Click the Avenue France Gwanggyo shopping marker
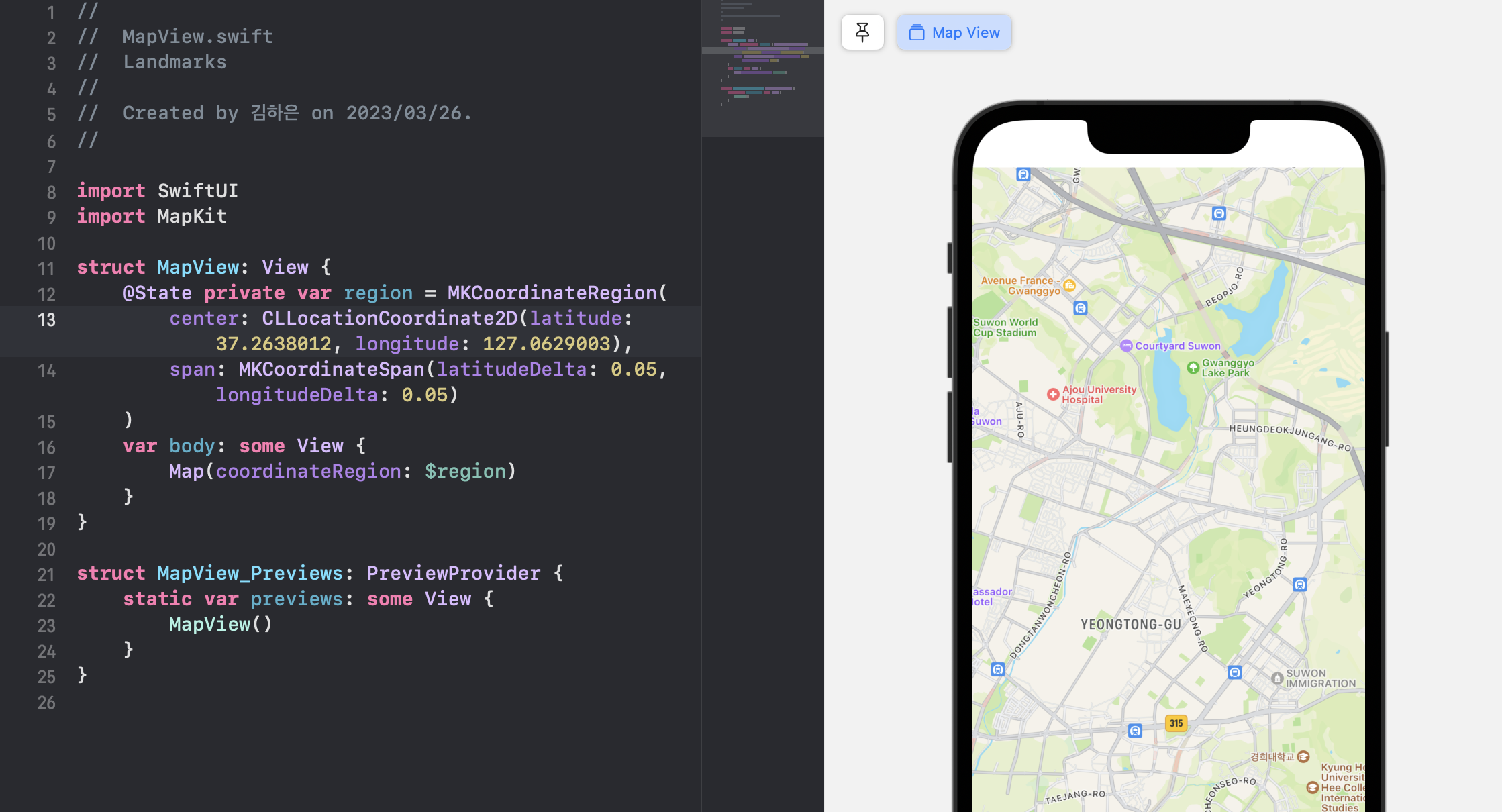1502x812 pixels. pos(1070,285)
